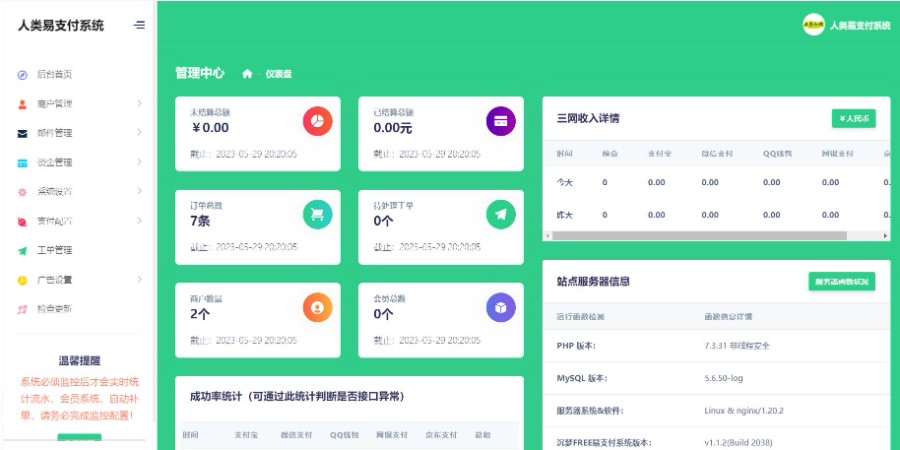Click the blue card icon for 资金管理
Screen dimensions: 900x450
22,163
